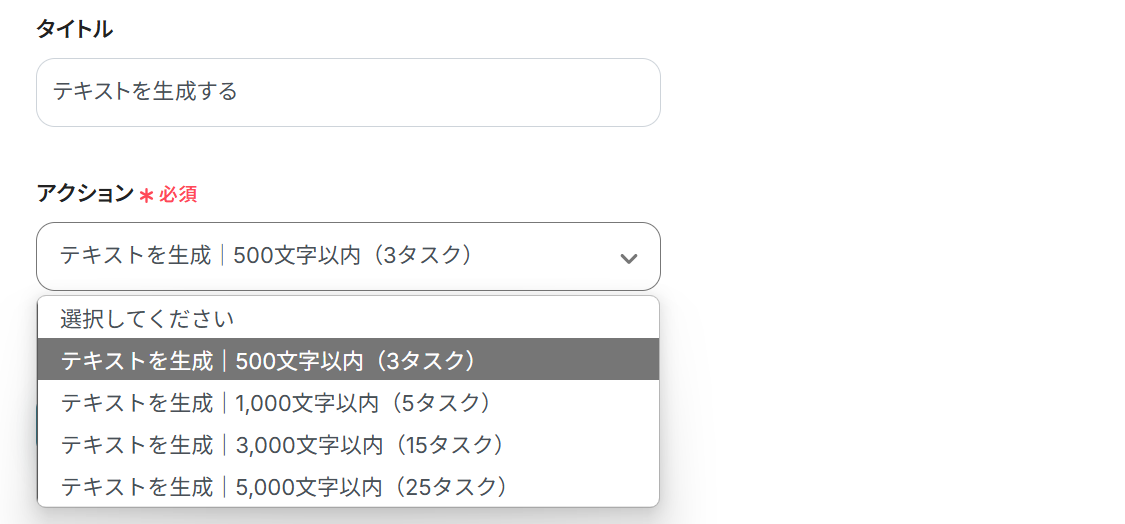Click the red 必須 required text
Viewport: 1125px width, 524px height.
pyautogui.click(x=178, y=195)
